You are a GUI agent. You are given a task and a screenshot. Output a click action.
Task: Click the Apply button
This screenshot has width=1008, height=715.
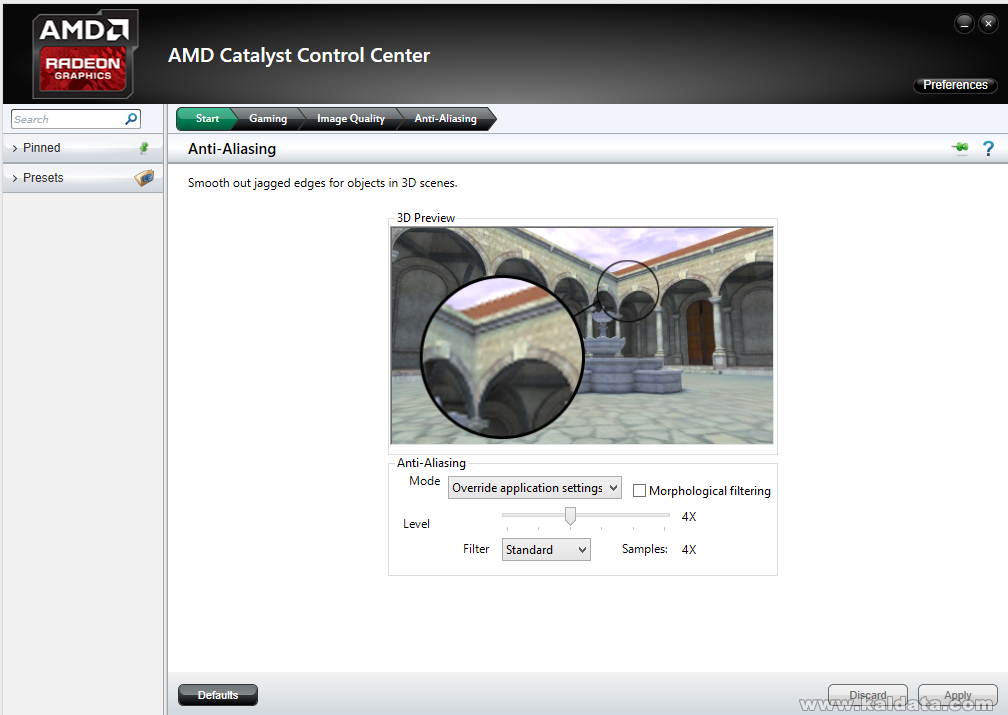958,695
